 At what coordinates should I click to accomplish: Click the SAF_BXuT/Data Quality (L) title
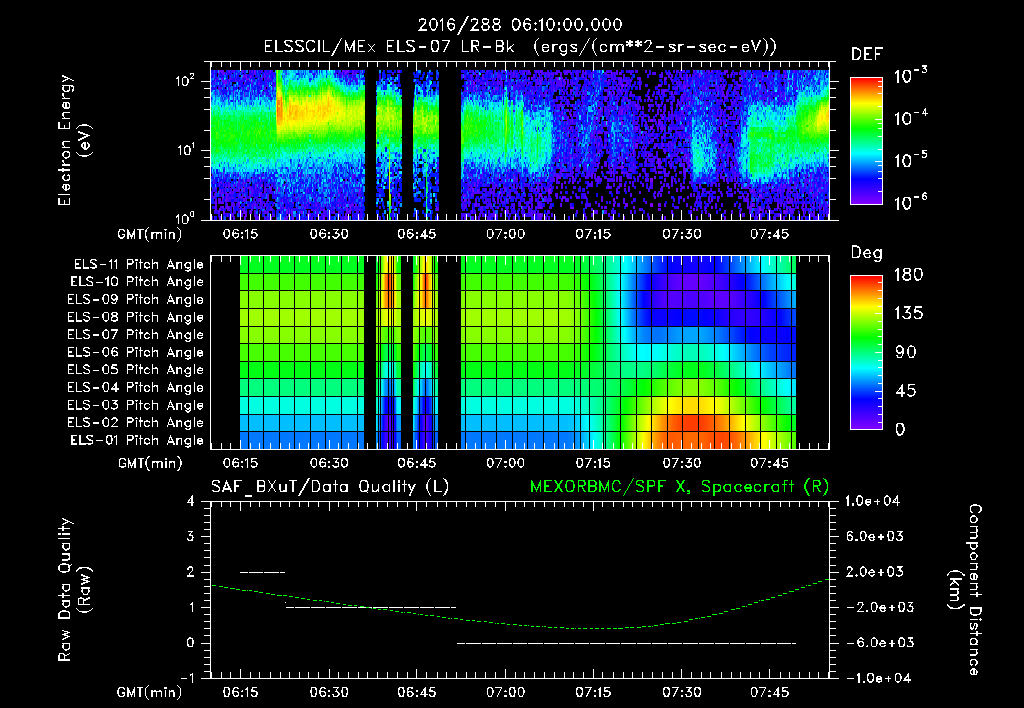tap(330, 487)
